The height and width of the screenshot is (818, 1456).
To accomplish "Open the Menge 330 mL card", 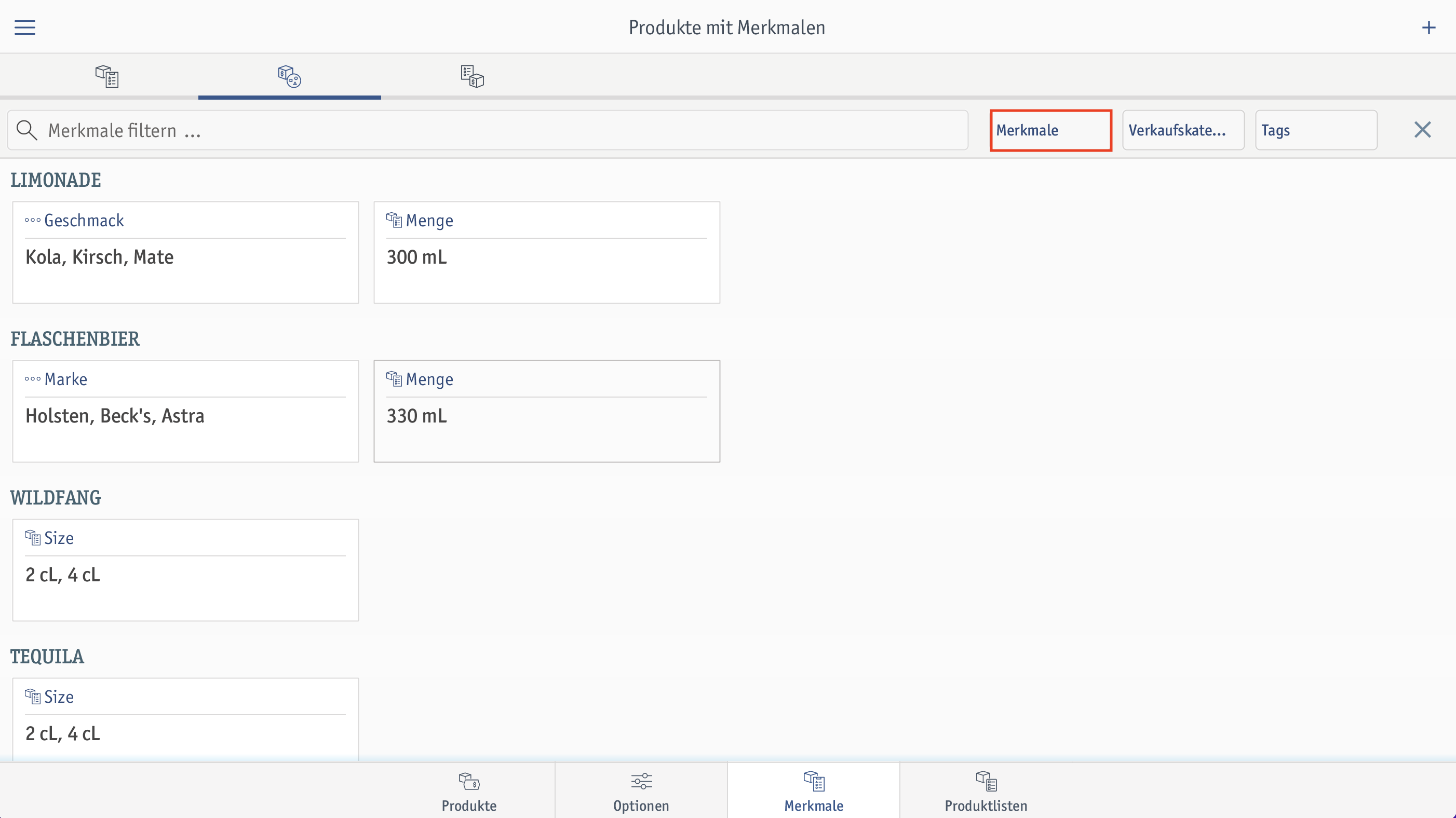I will (x=547, y=411).
